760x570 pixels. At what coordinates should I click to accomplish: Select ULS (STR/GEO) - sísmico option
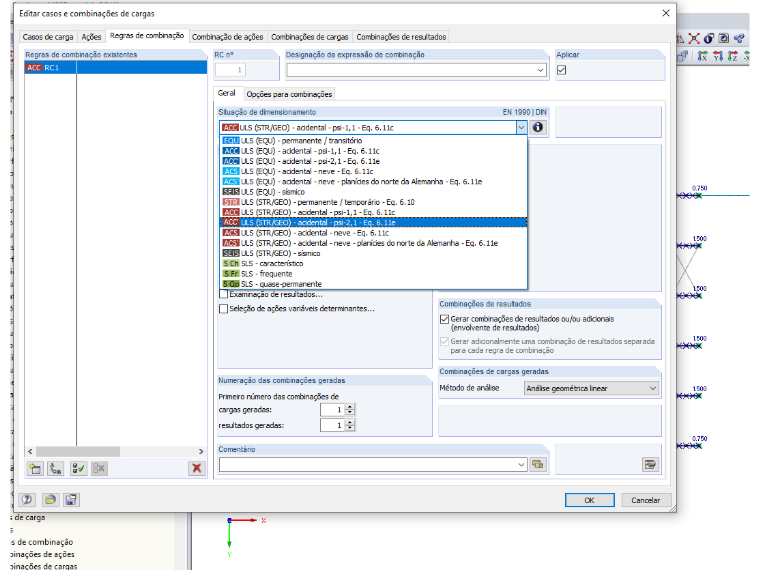click(373, 253)
